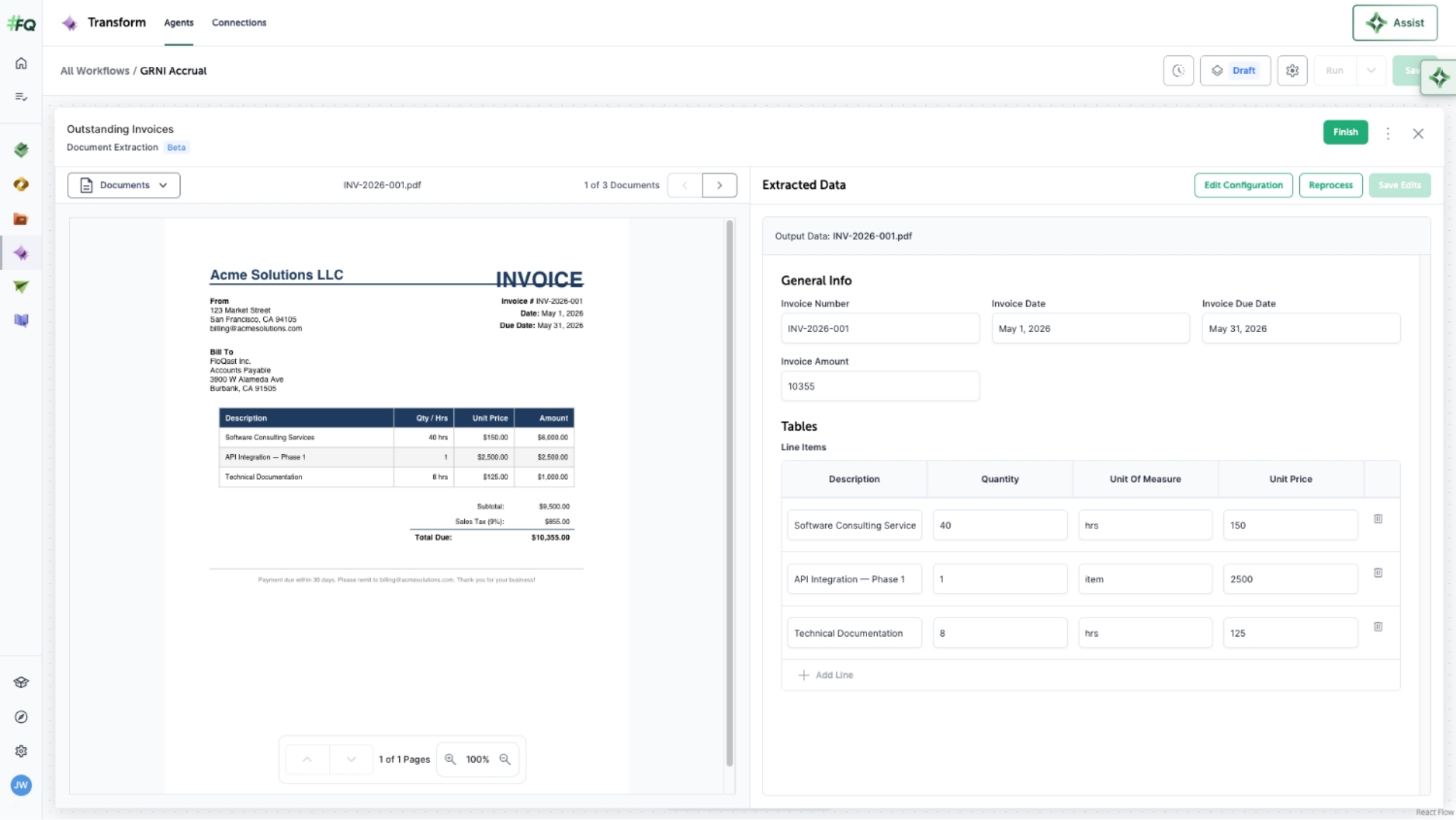Edit the Invoice Due Date field
This screenshot has width=1456, height=820.
point(1300,328)
